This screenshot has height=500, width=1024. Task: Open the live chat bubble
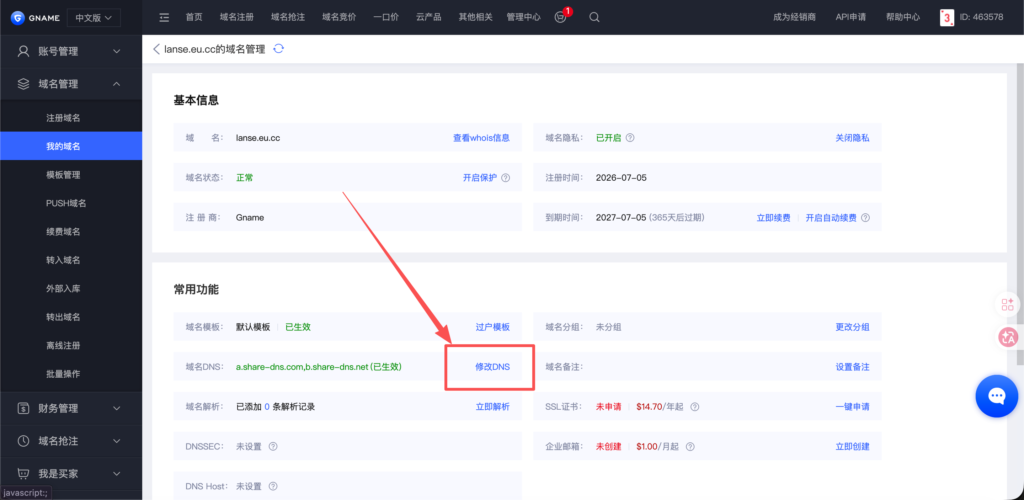pyautogui.click(x=997, y=396)
